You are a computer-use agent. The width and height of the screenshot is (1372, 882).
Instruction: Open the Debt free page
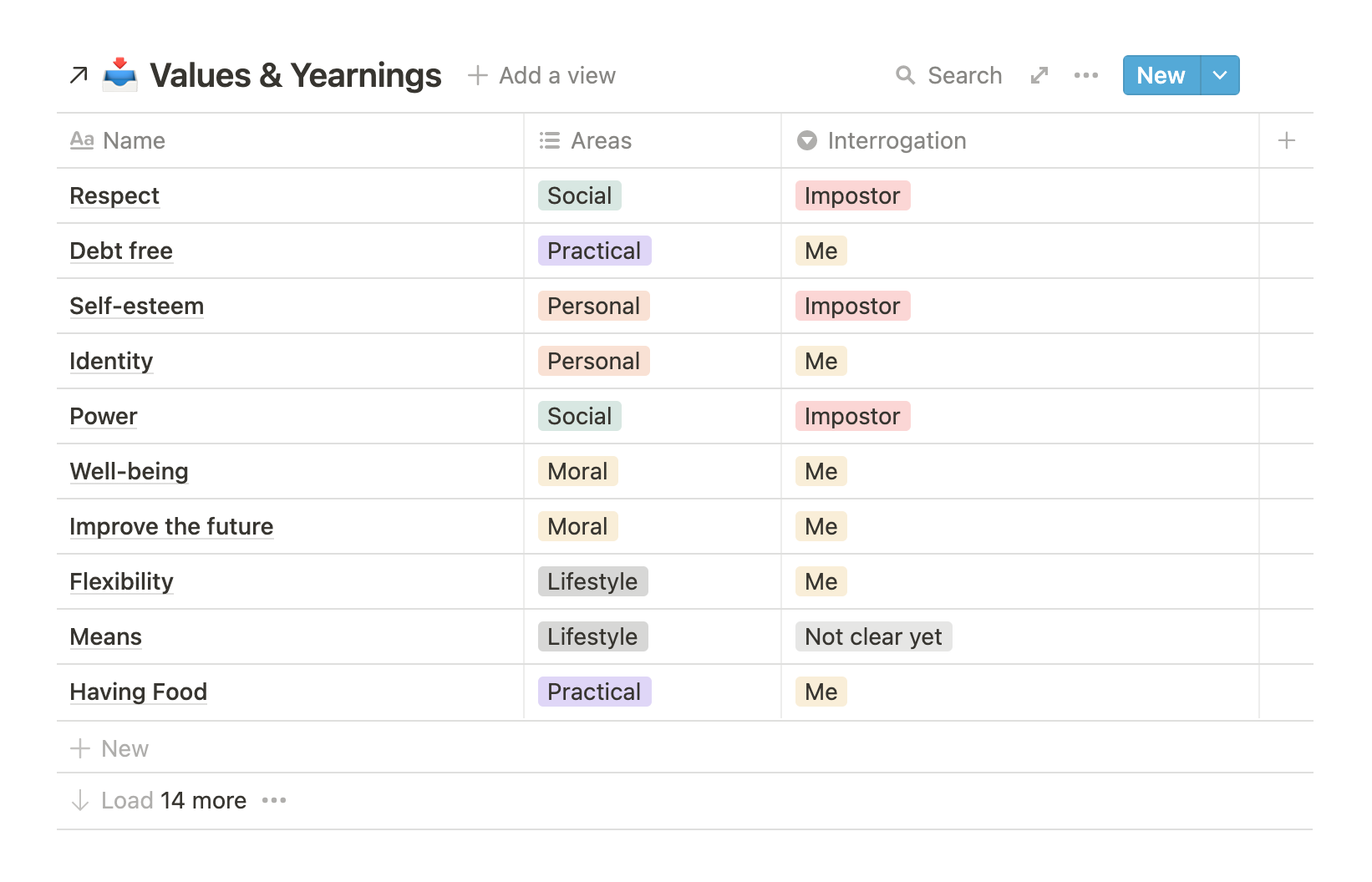click(x=121, y=251)
